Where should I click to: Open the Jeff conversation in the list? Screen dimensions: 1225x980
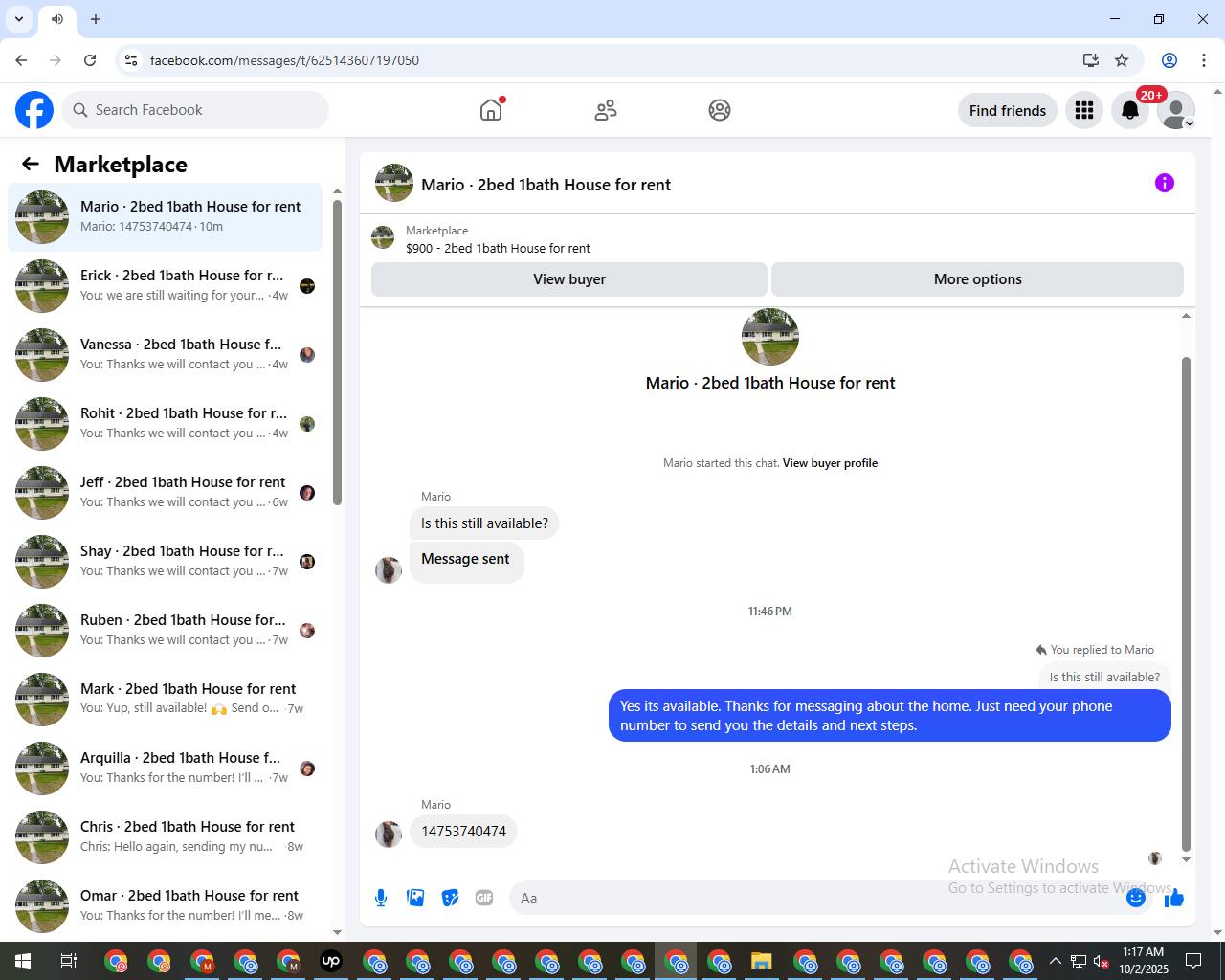click(165, 493)
